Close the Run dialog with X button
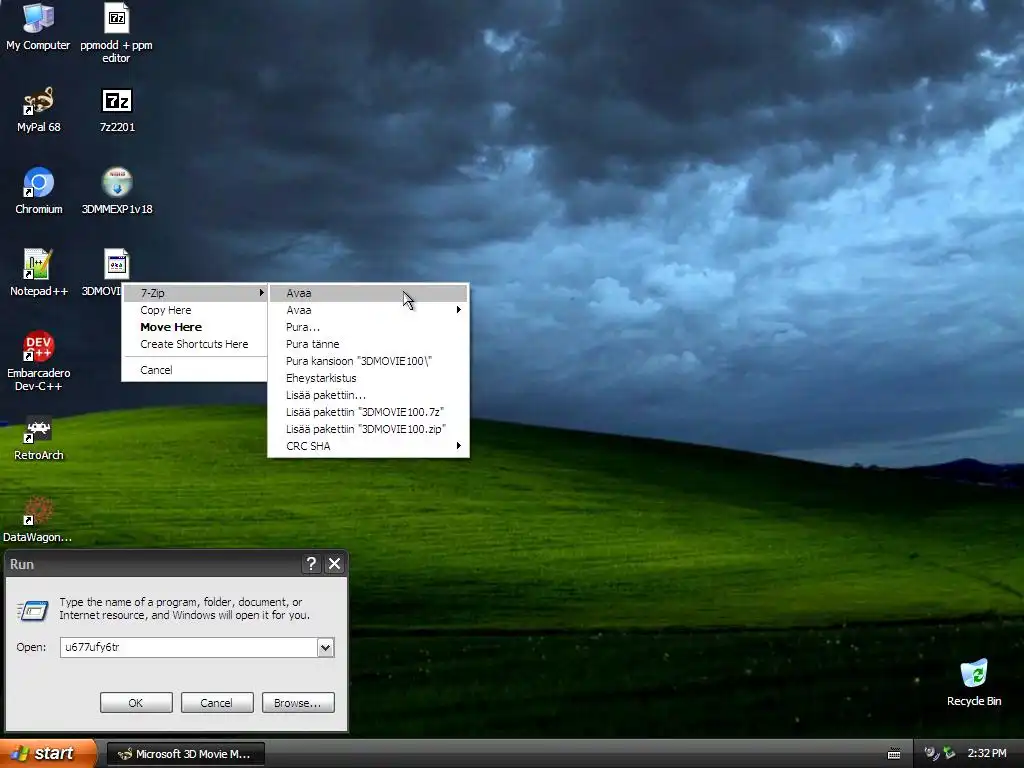The image size is (1024, 768). 334,564
